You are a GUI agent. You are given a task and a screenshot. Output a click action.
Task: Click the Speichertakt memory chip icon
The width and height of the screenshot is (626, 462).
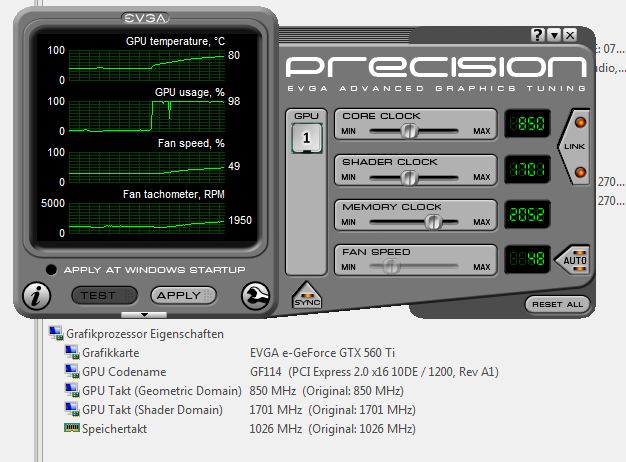click(x=72, y=428)
